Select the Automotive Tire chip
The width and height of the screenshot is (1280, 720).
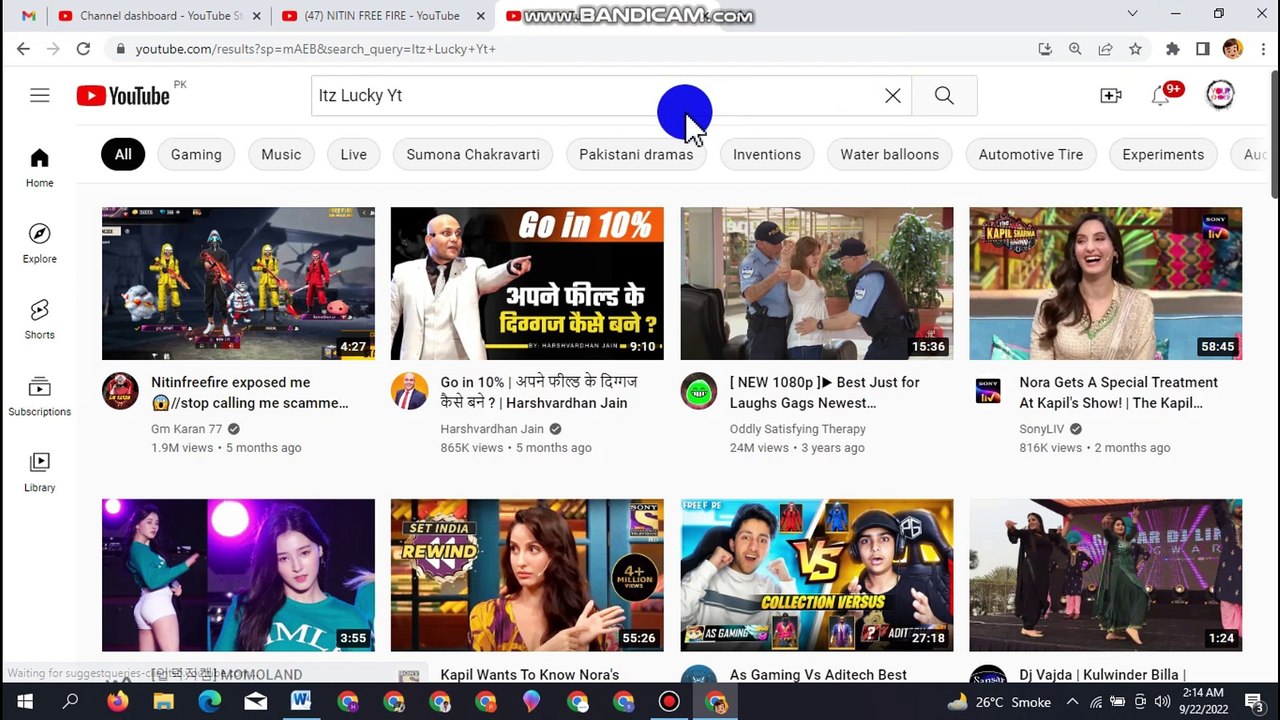click(x=1031, y=154)
